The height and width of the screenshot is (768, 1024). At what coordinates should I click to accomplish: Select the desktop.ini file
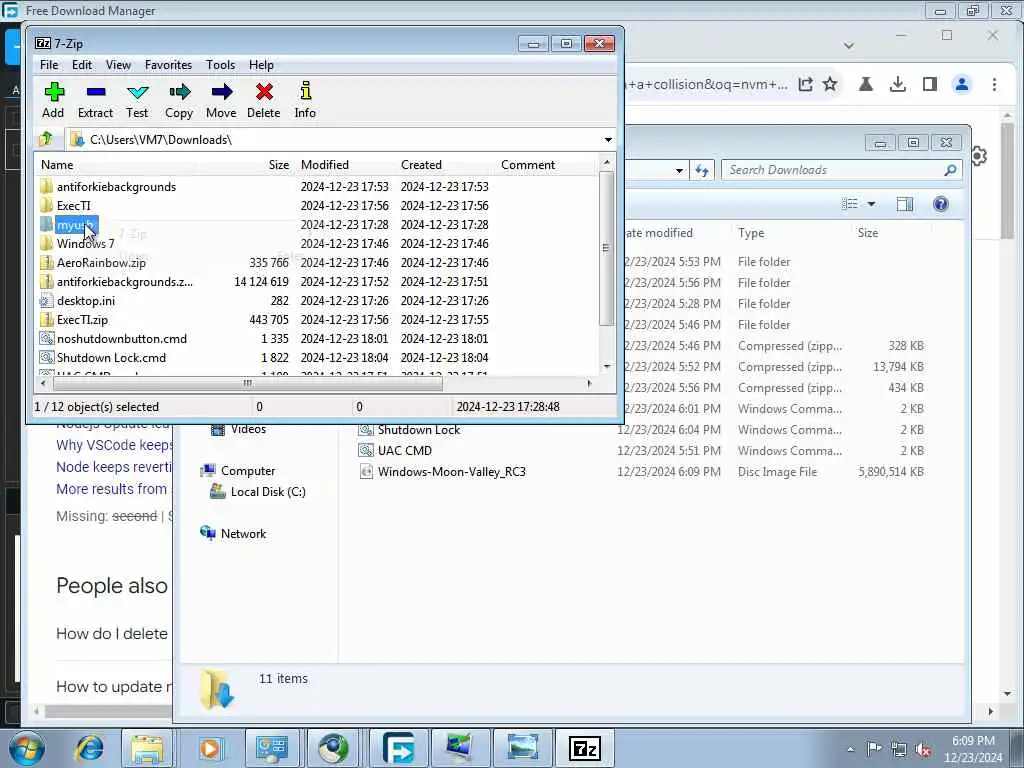pyautogui.click(x=86, y=300)
